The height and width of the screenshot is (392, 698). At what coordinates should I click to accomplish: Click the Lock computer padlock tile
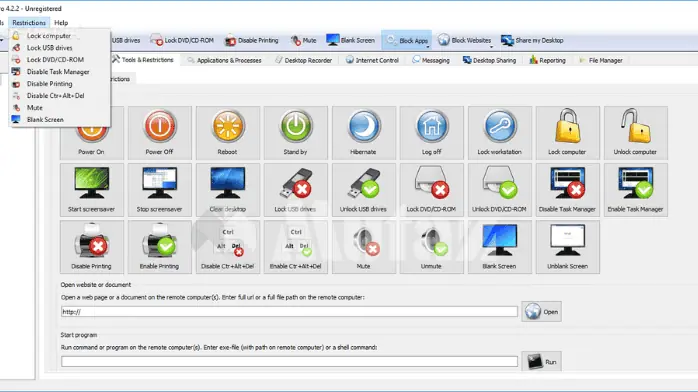point(568,133)
